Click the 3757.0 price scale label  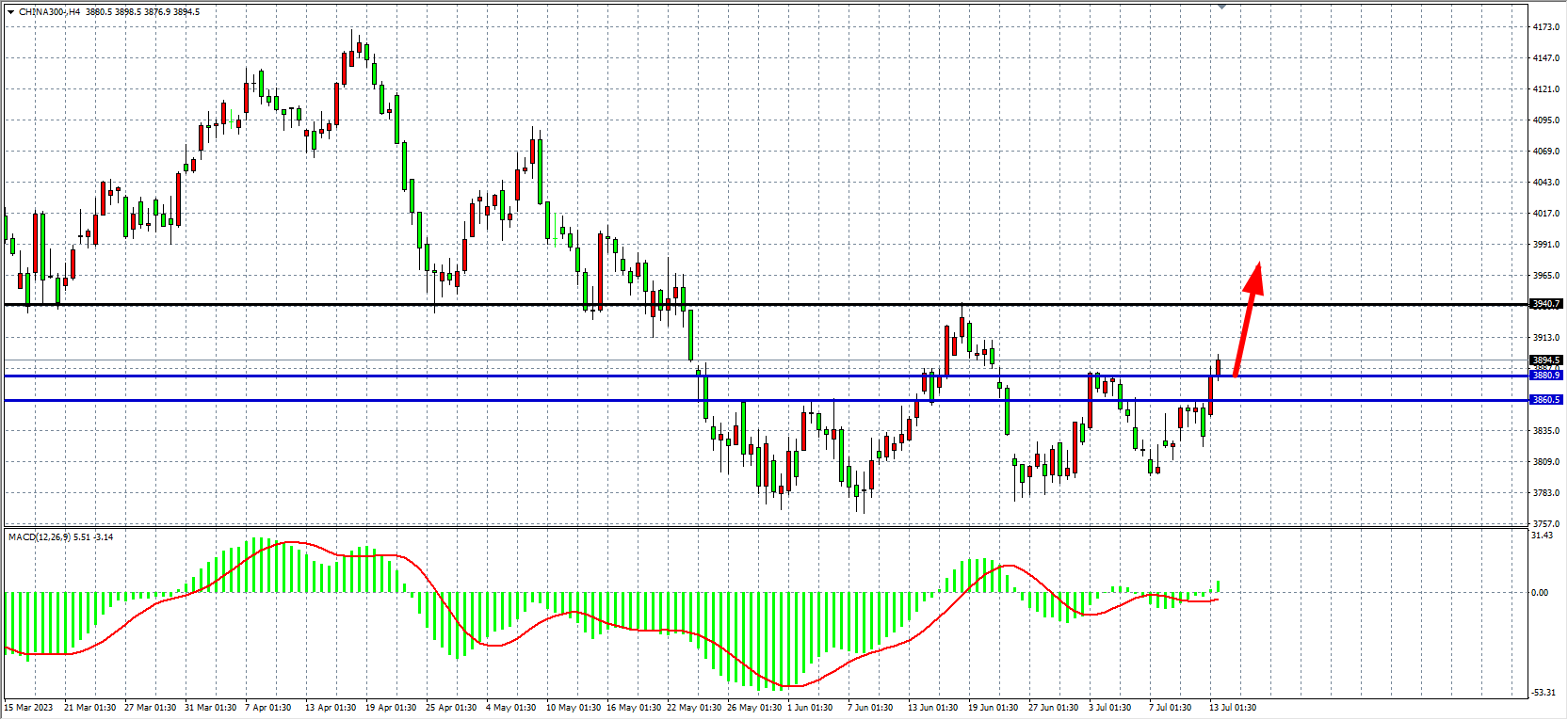tap(1545, 524)
